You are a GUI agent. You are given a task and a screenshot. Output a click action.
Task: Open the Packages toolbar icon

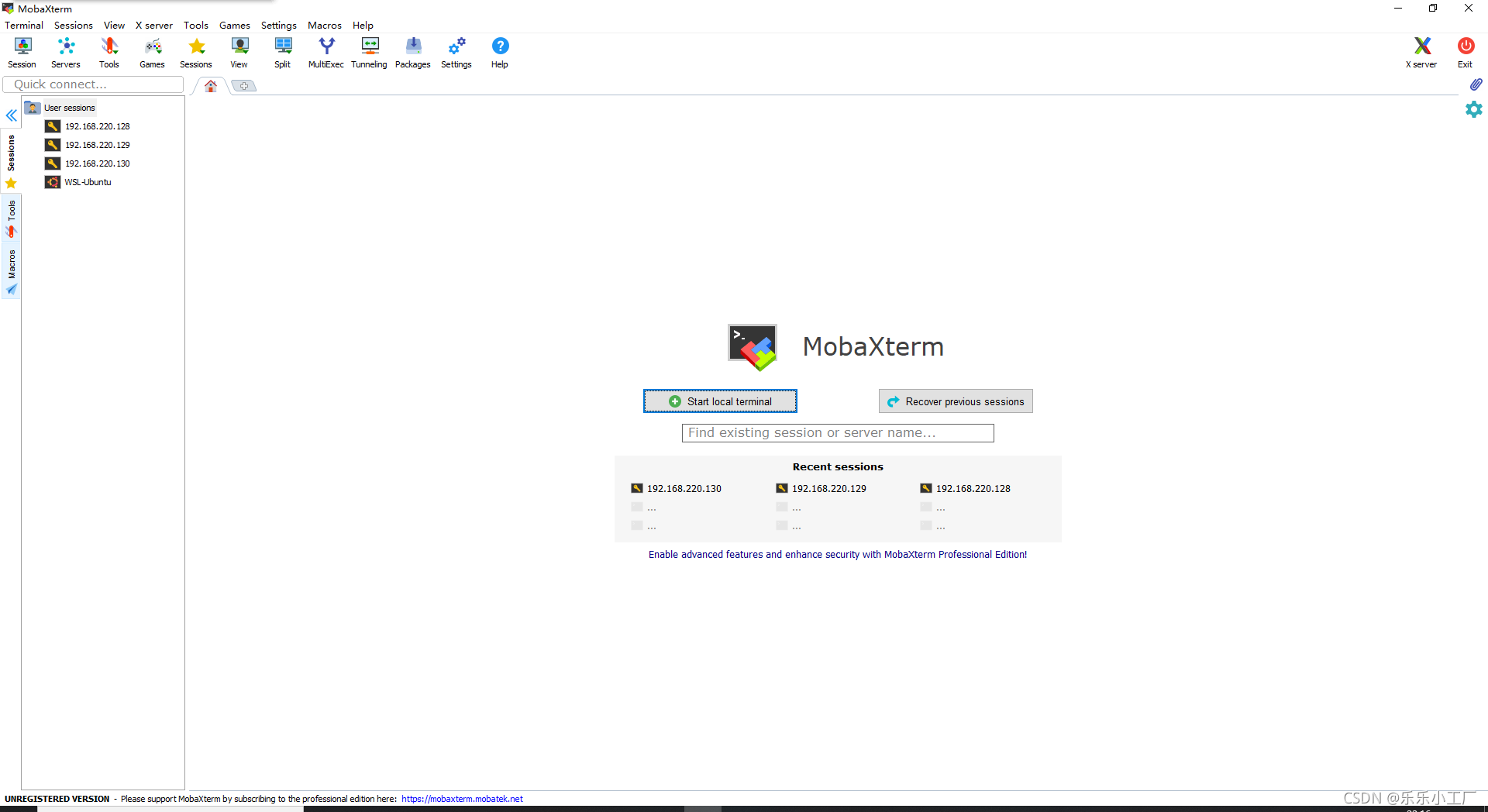413,53
